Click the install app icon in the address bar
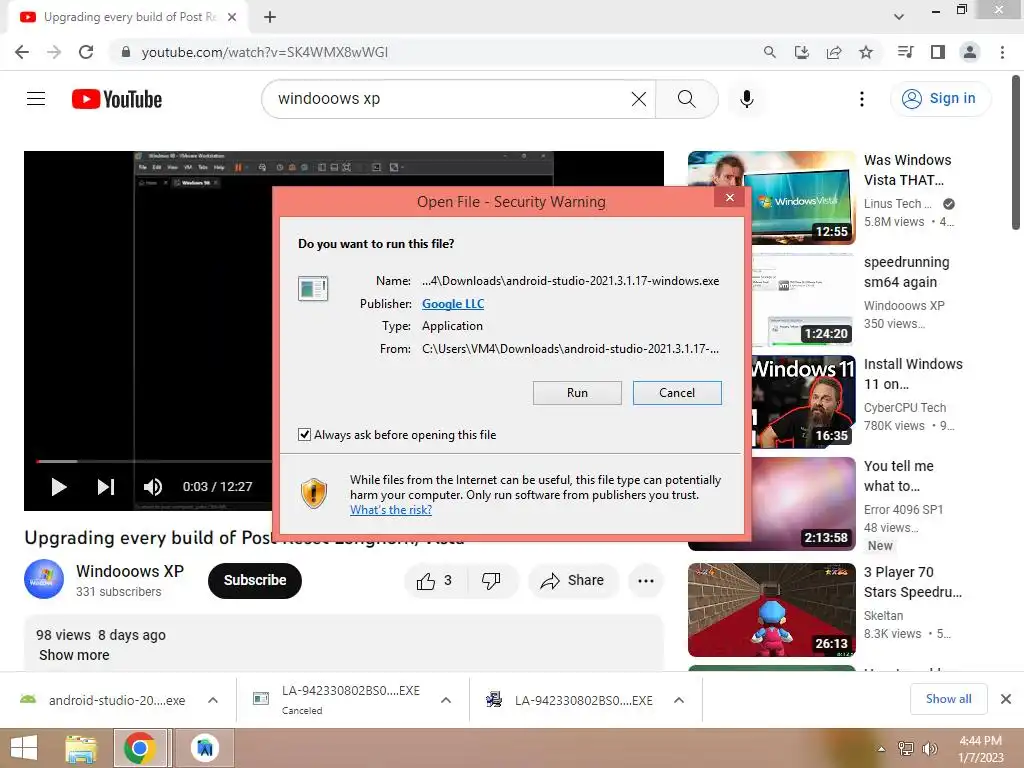 coord(802,52)
